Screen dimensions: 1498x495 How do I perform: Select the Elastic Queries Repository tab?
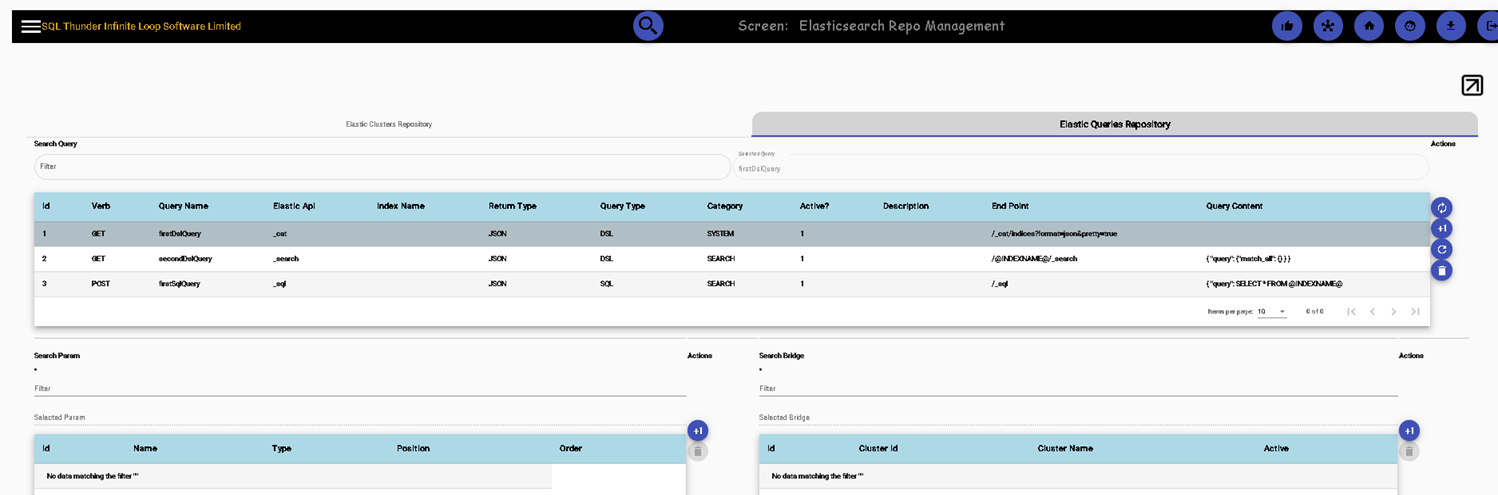(1115, 124)
